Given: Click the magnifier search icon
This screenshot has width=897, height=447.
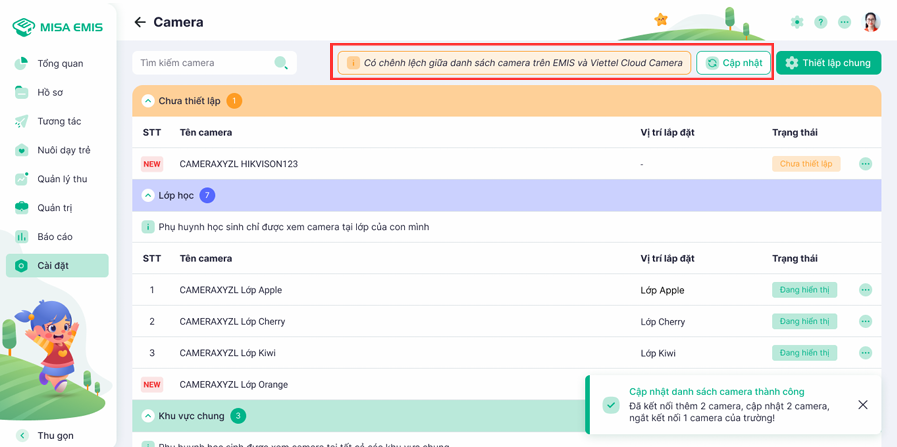Looking at the screenshot, I should (281, 63).
